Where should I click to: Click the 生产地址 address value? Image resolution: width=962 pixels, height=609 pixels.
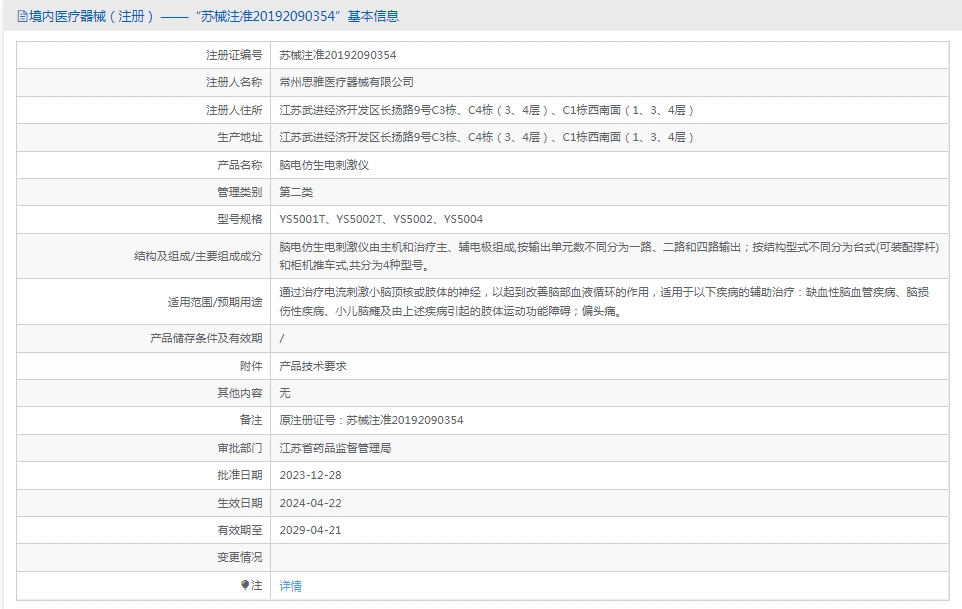click(487, 137)
